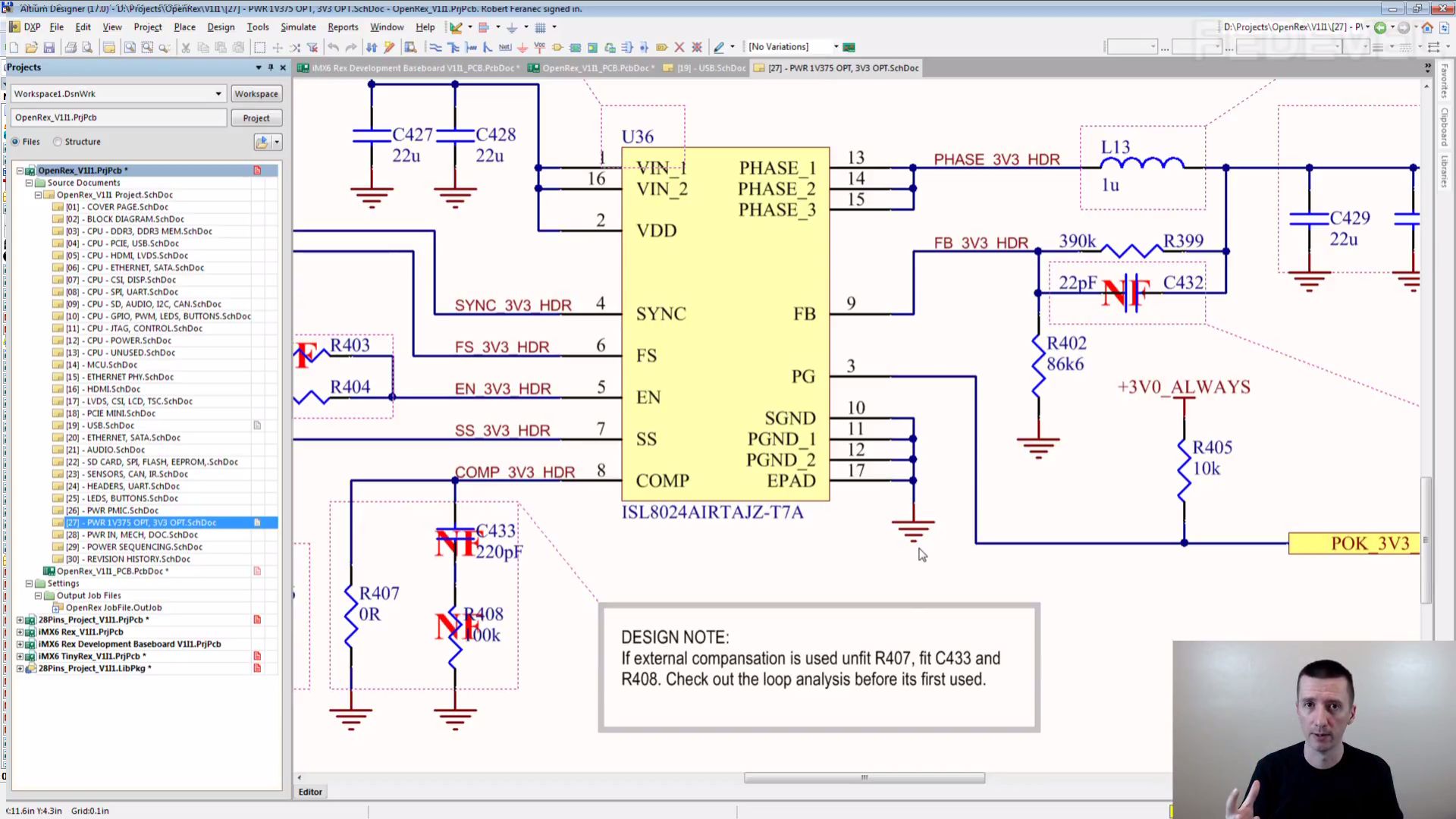
Task: Open the No Variations dropdown
Action: [x=836, y=47]
